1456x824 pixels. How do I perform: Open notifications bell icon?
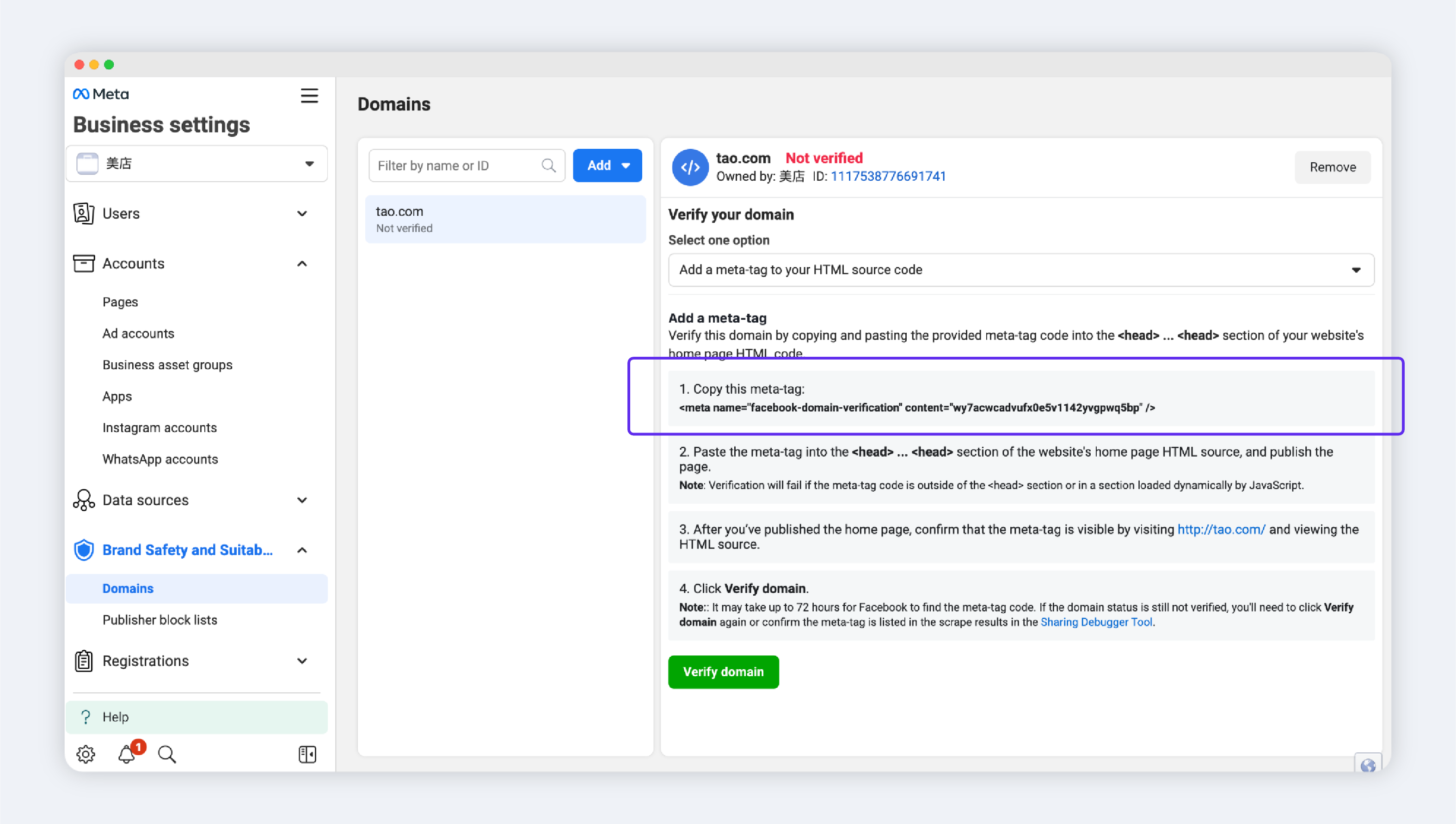127,754
